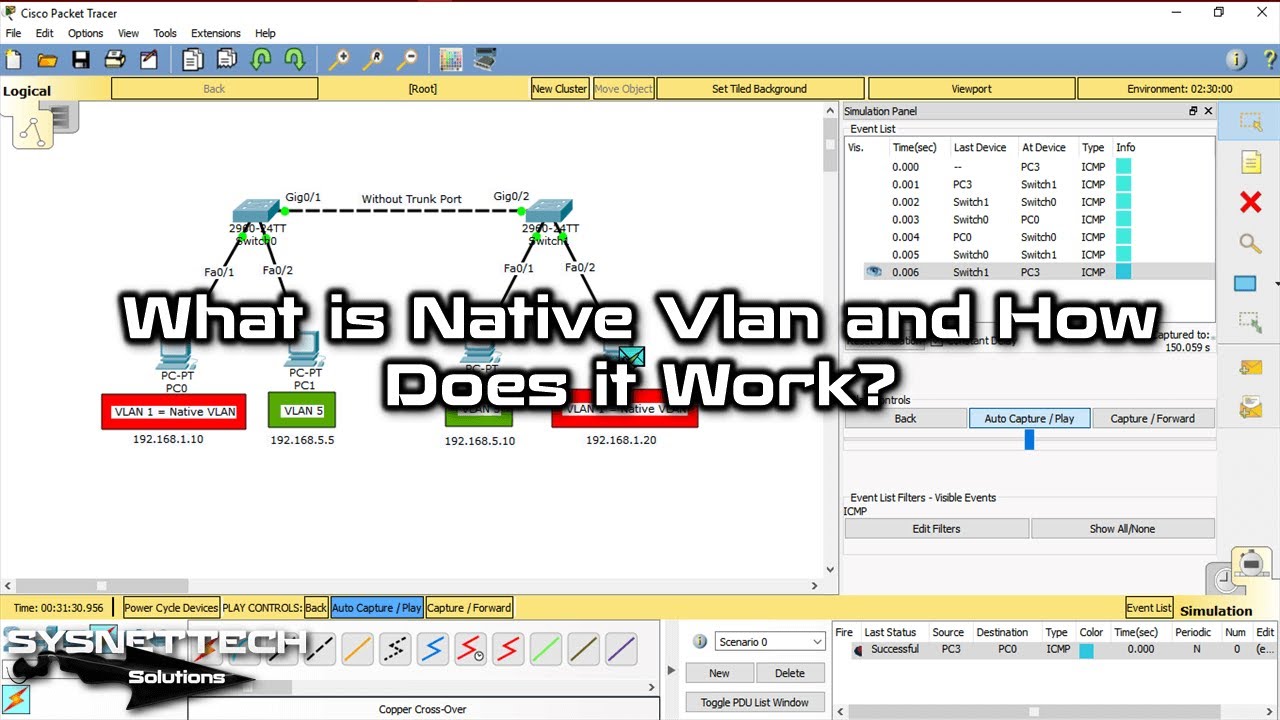Viewport: 1280px width, 720px height.
Task: Open the Extensions menu
Action: (216, 33)
